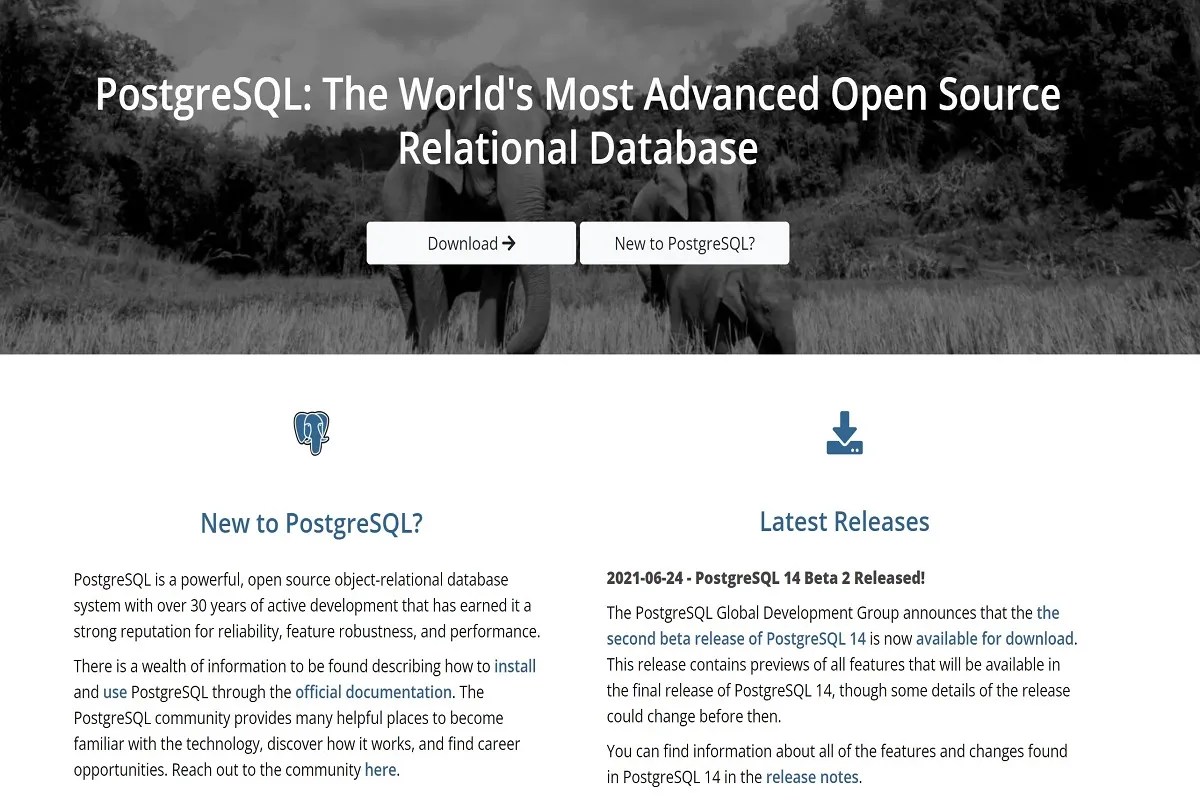This screenshot has width=1200, height=800.
Task: Click the Download button in hero banner
Action: click(471, 243)
